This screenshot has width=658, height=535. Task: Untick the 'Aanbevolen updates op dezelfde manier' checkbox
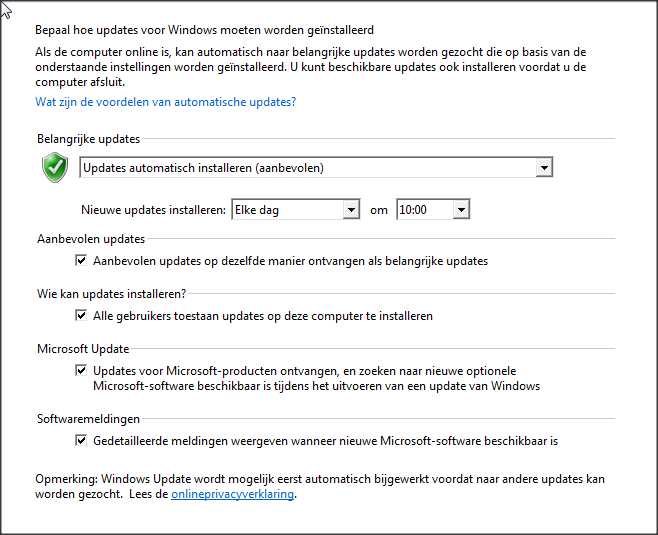point(81,261)
